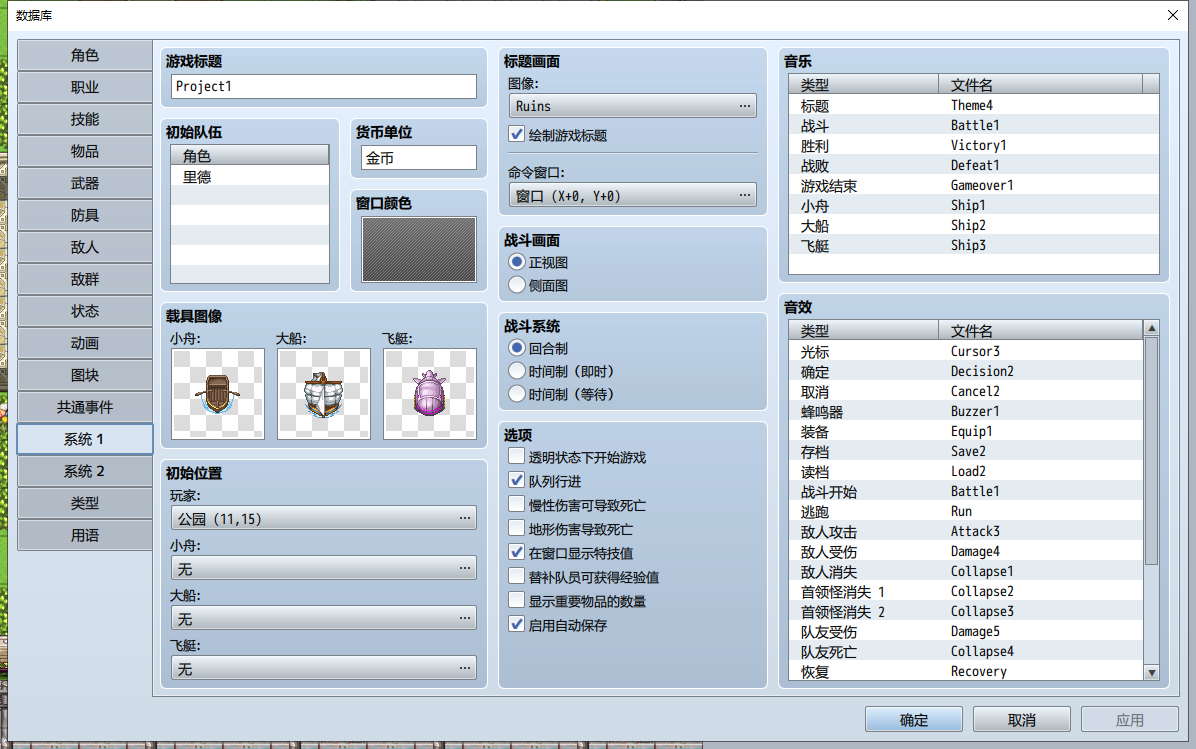Switch to 职业 tab

click(x=85, y=87)
